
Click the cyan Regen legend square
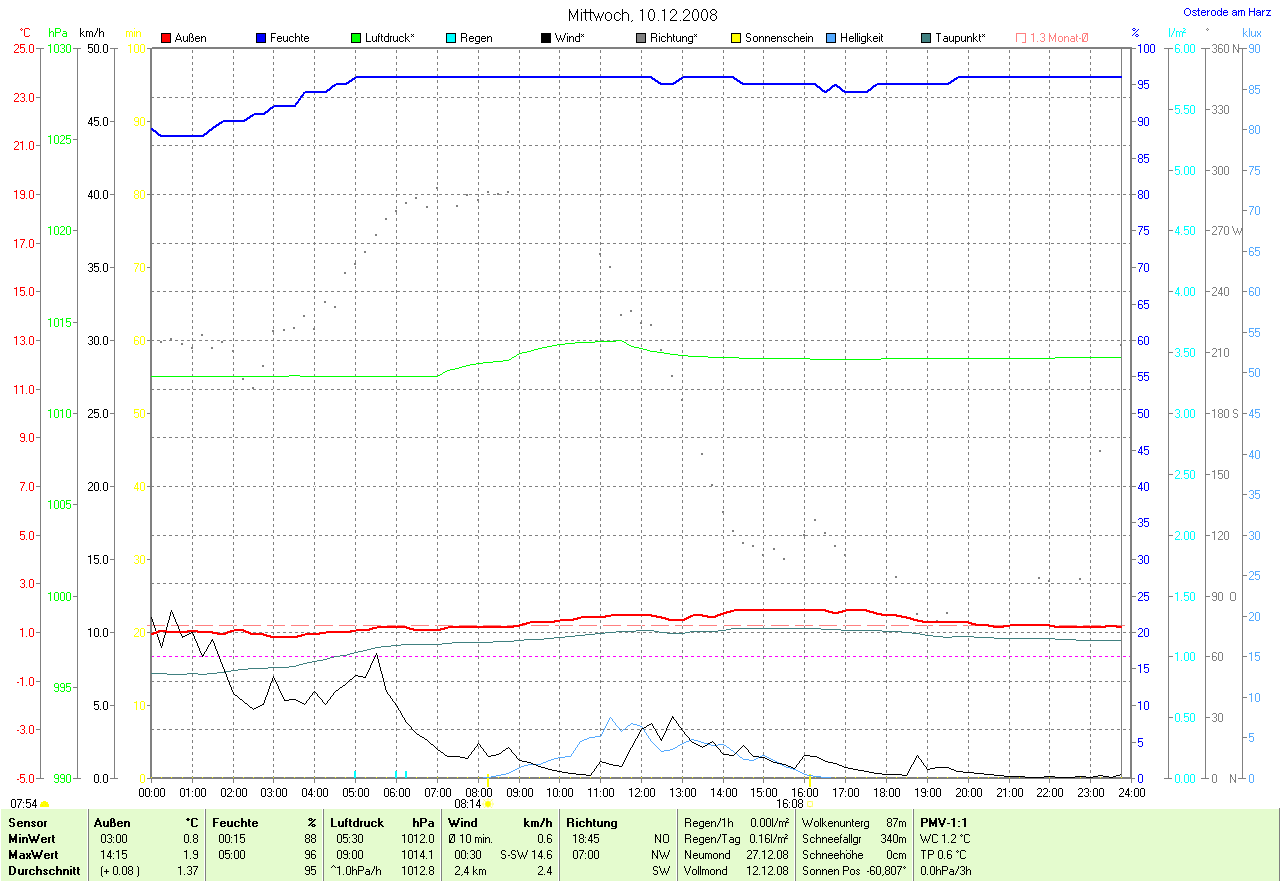(x=451, y=38)
